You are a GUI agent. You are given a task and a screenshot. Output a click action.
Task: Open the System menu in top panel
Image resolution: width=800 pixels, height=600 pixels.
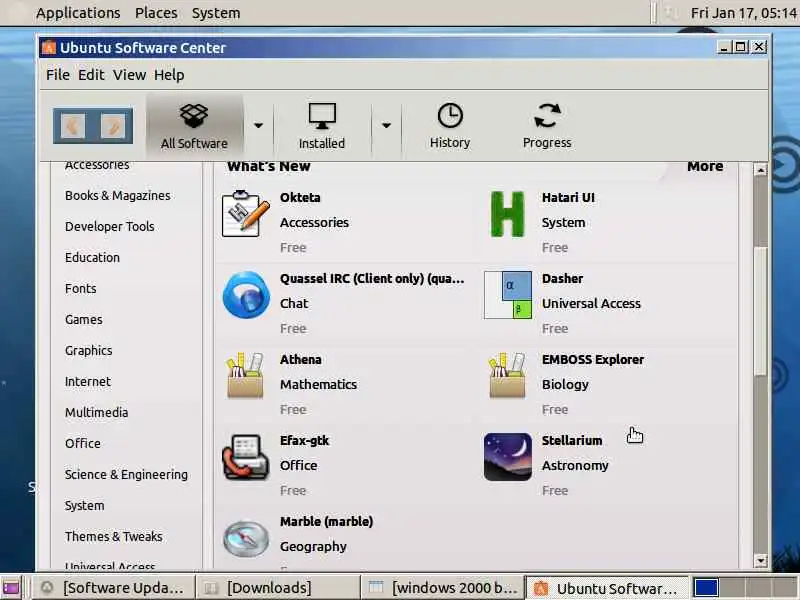point(216,13)
